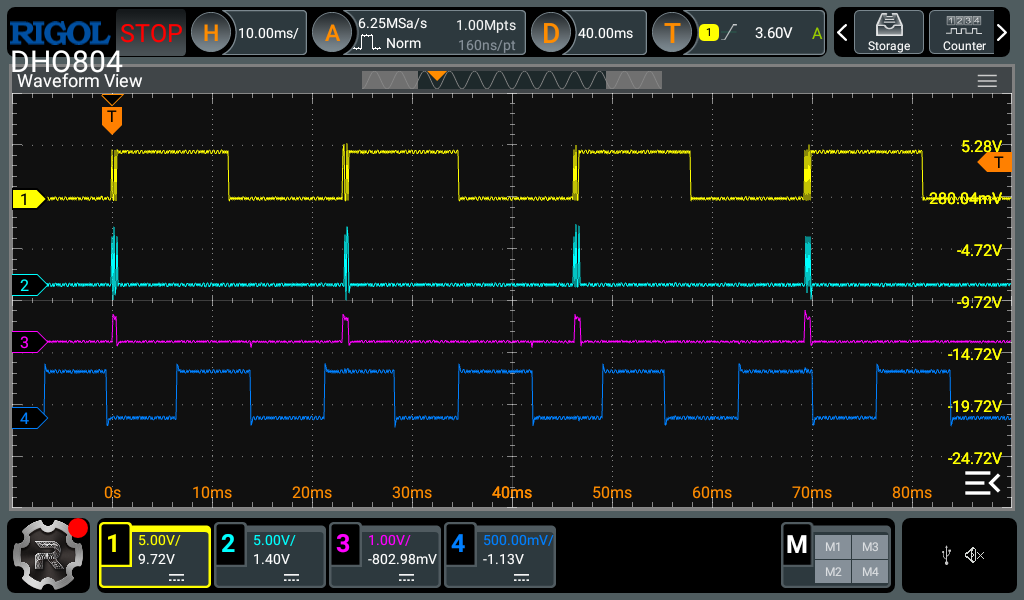Screen dimensions: 1024x600
Task: Select the 6.25MSa/s sample rate readout
Action: point(392,24)
